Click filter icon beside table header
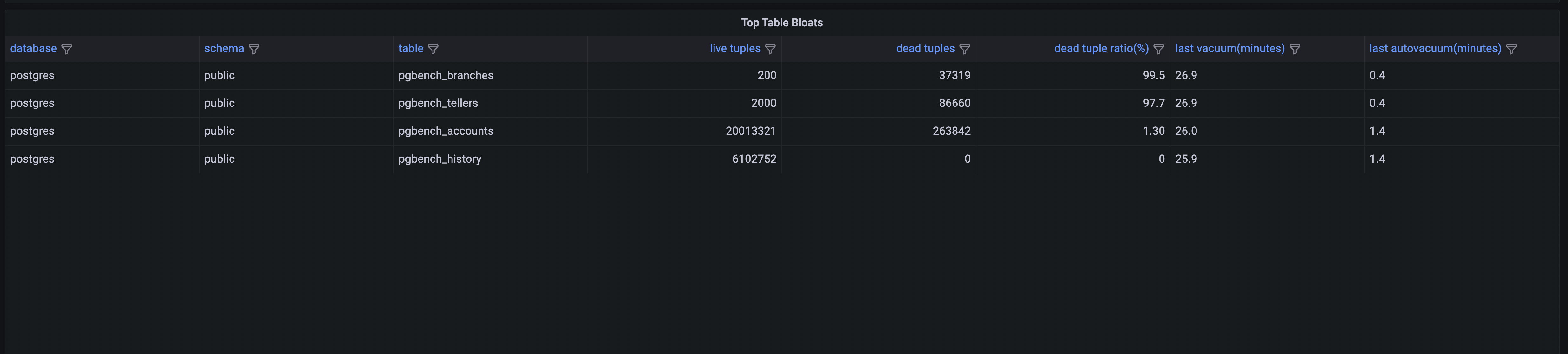This screenshot has width=1568, height=354. (x=433, y=49)
